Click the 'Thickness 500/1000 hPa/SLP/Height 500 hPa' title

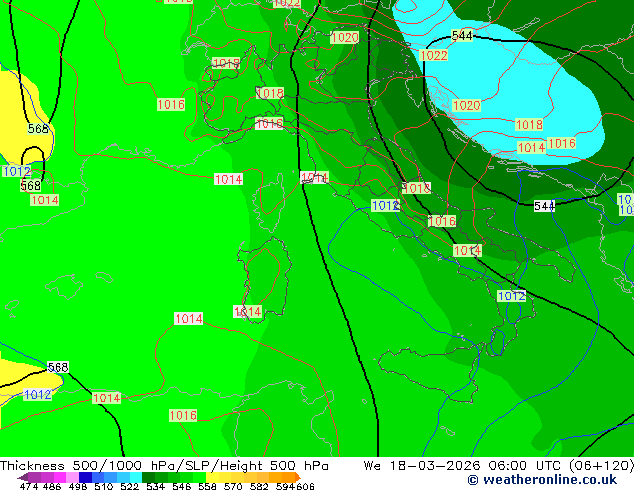point(164,466)
